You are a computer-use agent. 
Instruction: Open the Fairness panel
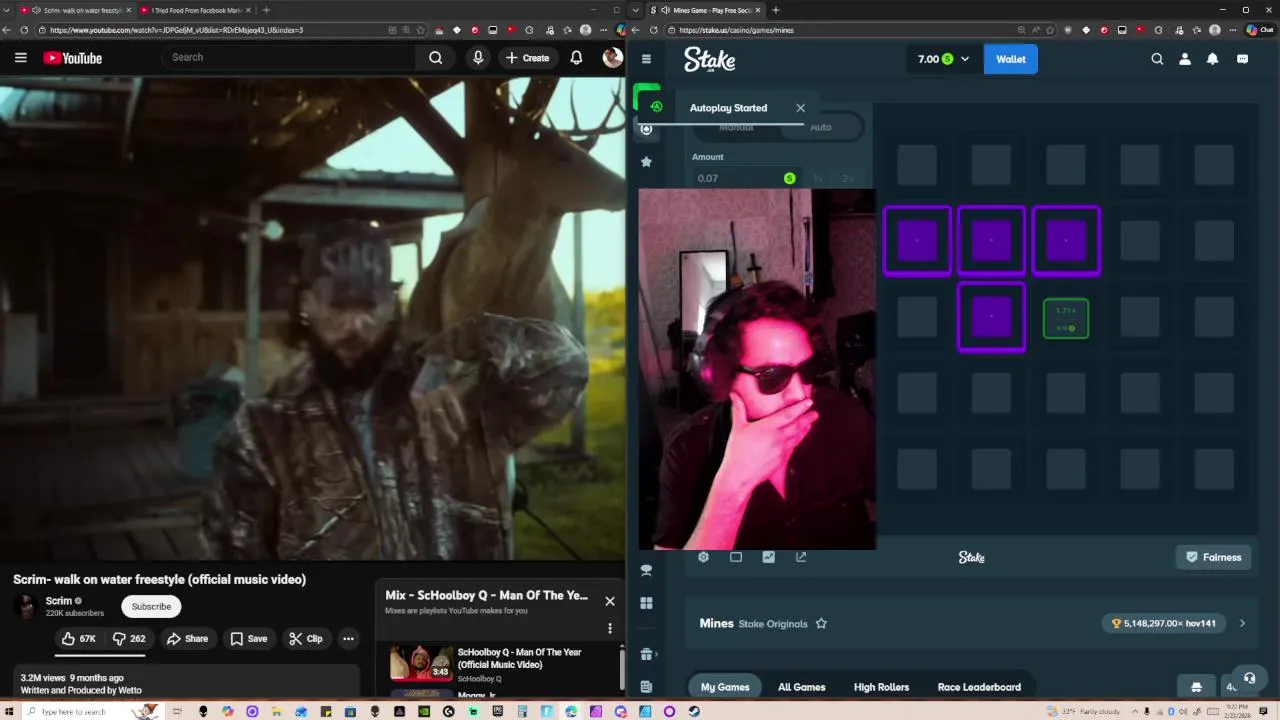coord(1213,557)
